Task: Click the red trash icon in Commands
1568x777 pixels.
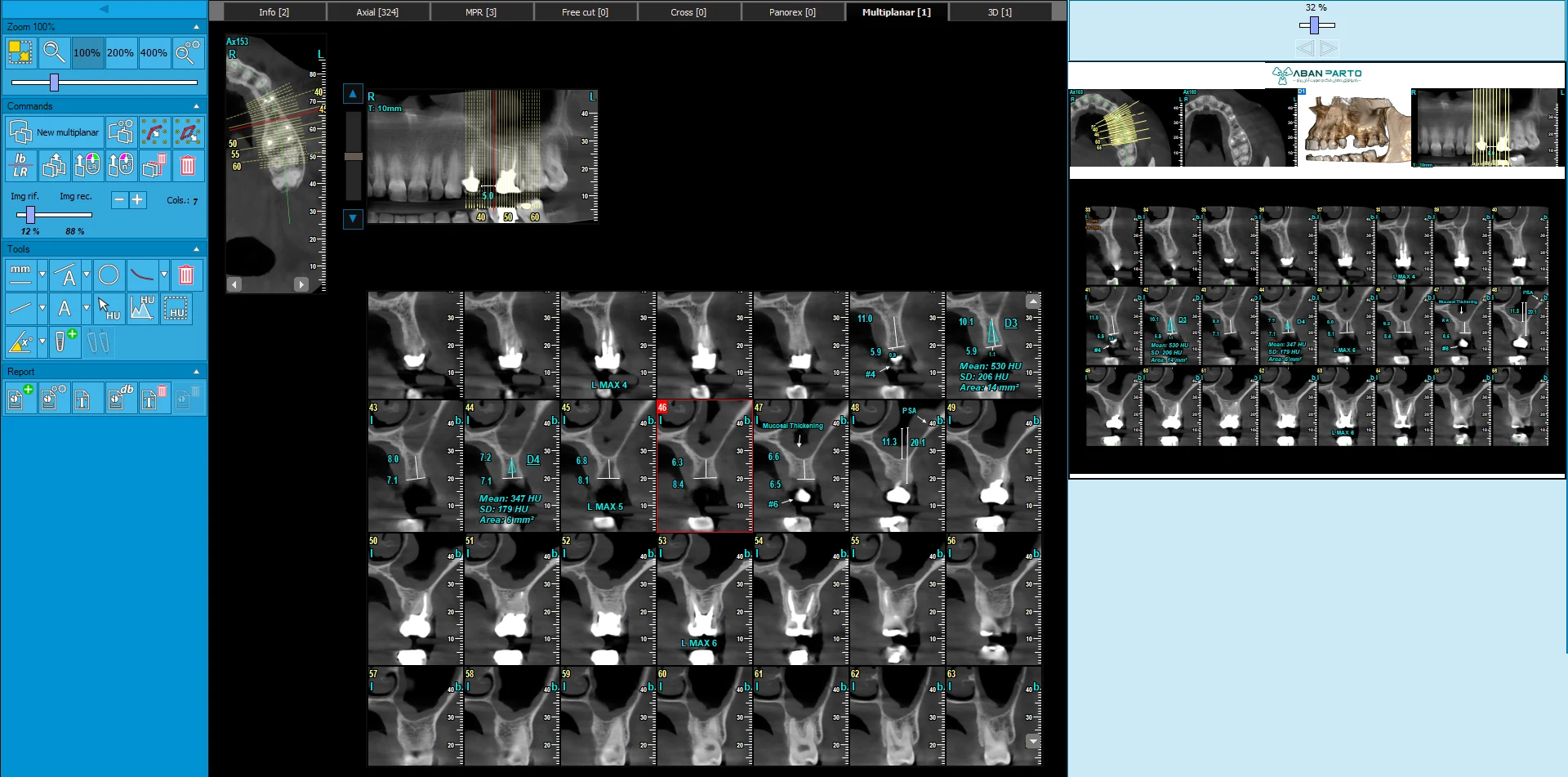Action: (x=188, y=166)
